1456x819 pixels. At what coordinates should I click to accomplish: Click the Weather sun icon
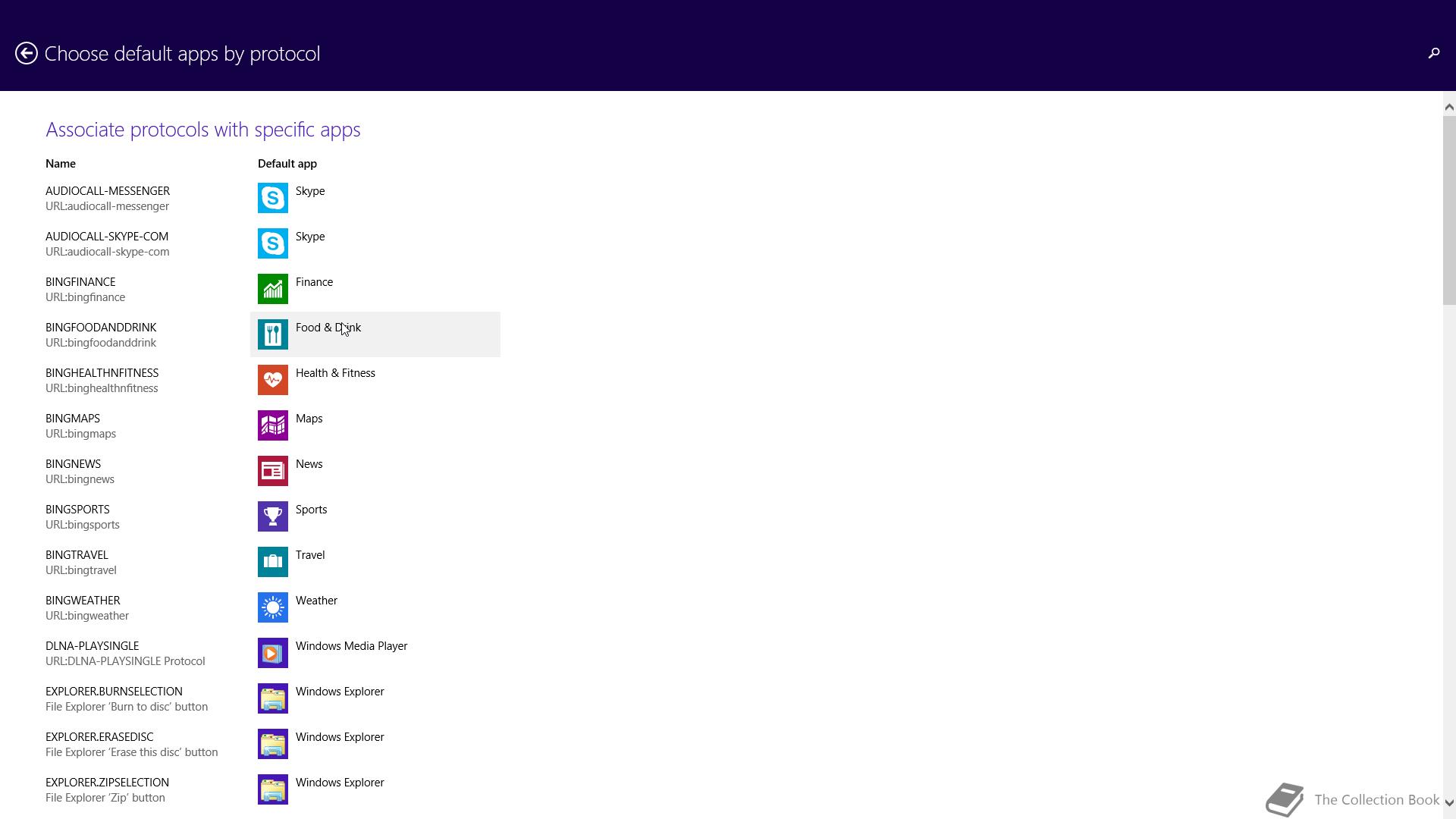[x=273, y=607]
